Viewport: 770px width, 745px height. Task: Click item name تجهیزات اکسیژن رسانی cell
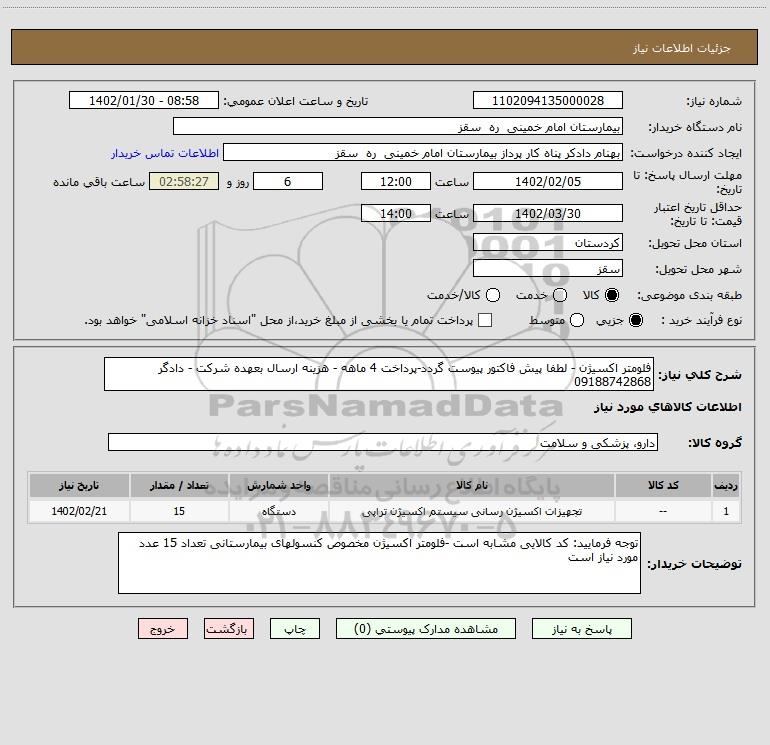(x=472, y=511)
